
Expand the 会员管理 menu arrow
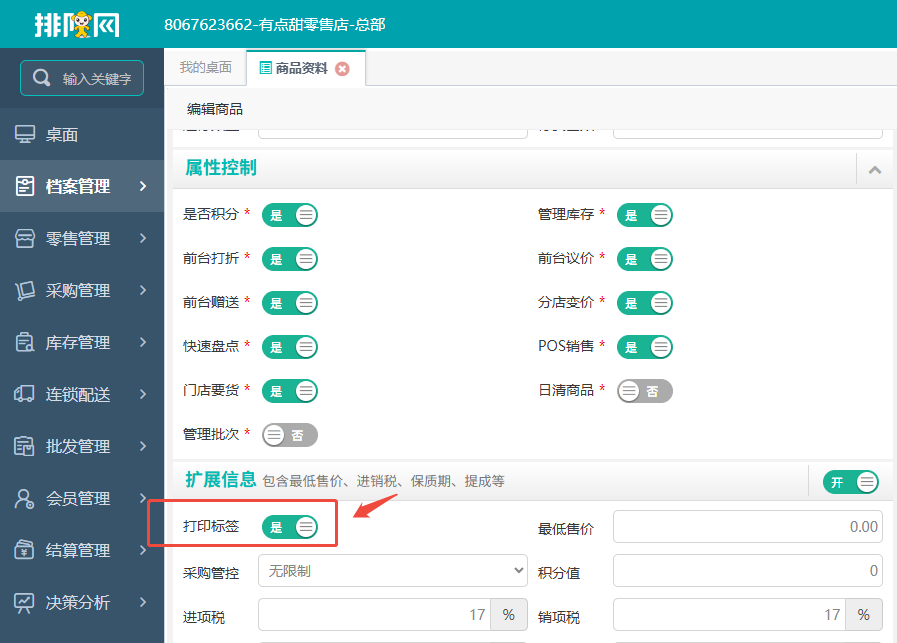tap(143, 498)
